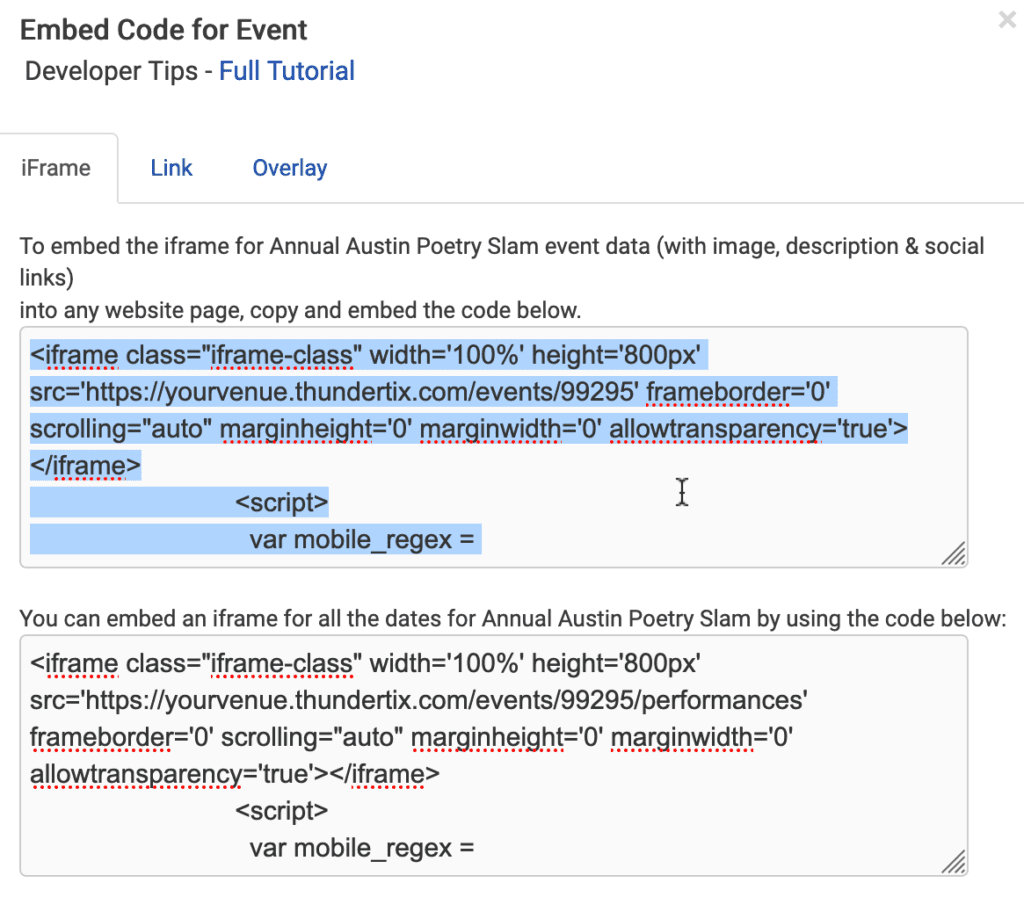Click the <script> line in the second code box

(281, 810)
